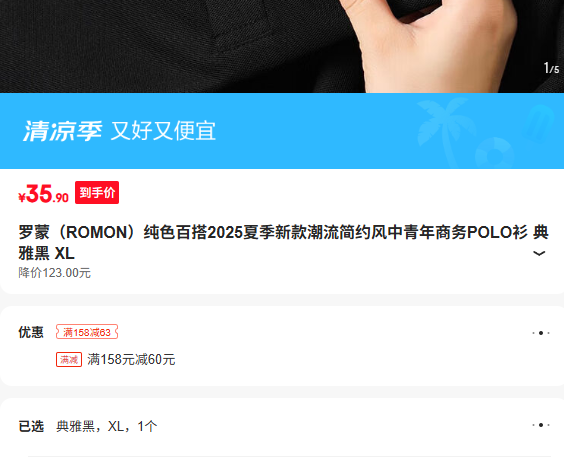Click the 1/5 image counter
This screenshot has width=564, height=472.
[x=551, y=68]
